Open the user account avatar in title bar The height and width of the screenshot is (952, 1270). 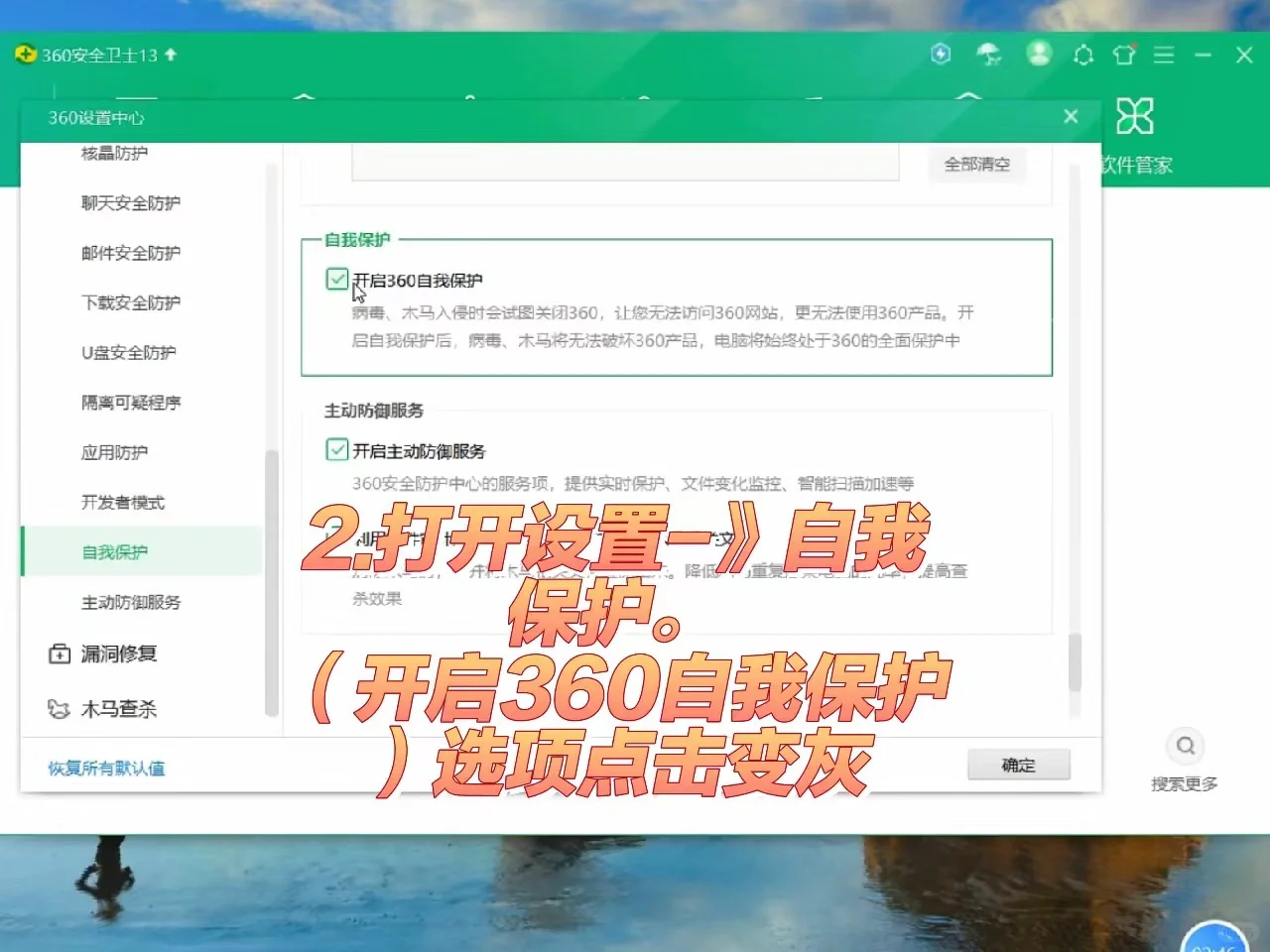click(1039, 55)
